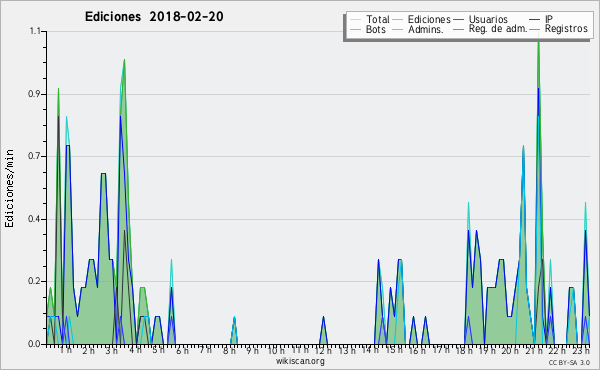Click the chart title 'Ediciones 2018-02-20'
Viewport: 600px width, 370px height.
154,17
